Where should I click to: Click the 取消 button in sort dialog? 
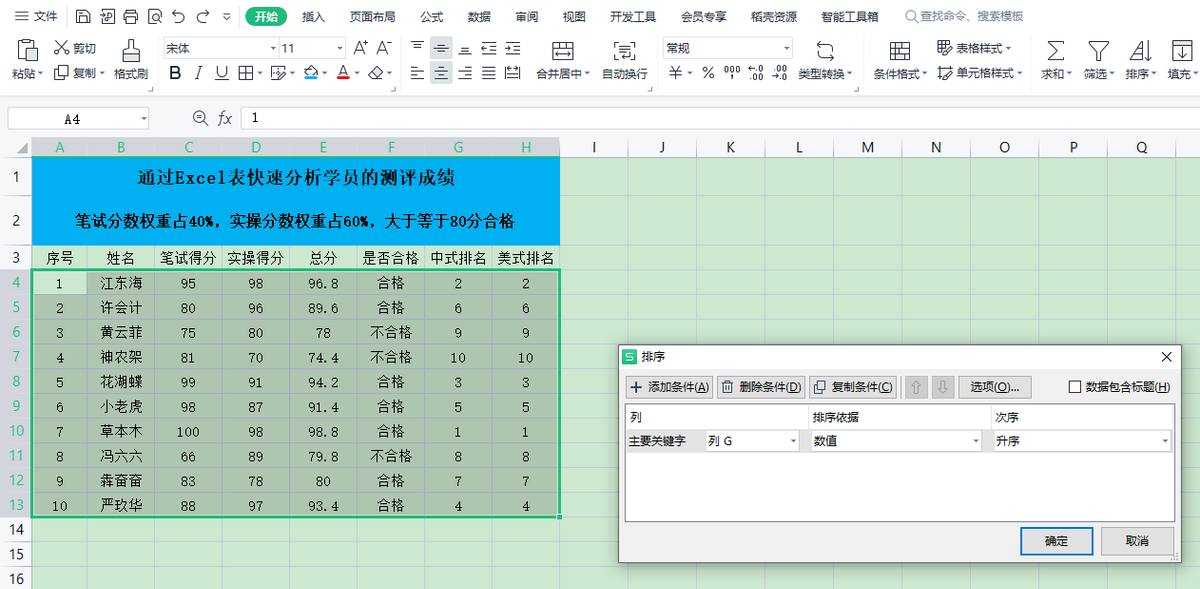click(1137, 541)
